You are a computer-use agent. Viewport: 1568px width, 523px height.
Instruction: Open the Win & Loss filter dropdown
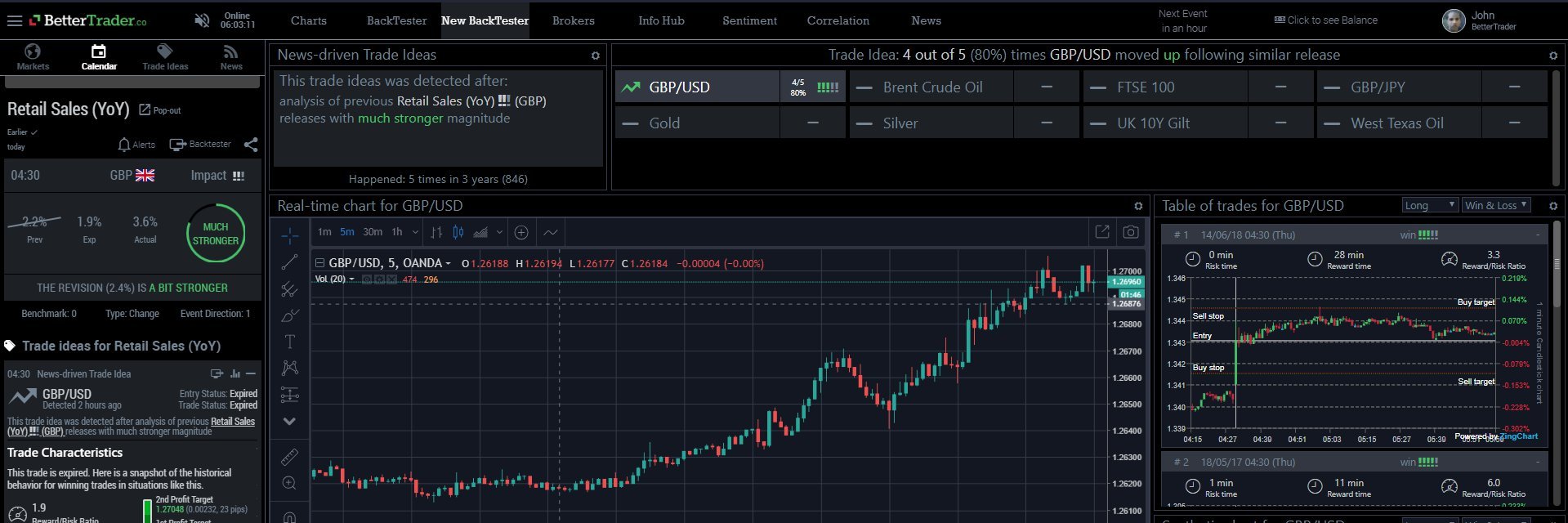pyautogui.click(x=1497, y=205)
